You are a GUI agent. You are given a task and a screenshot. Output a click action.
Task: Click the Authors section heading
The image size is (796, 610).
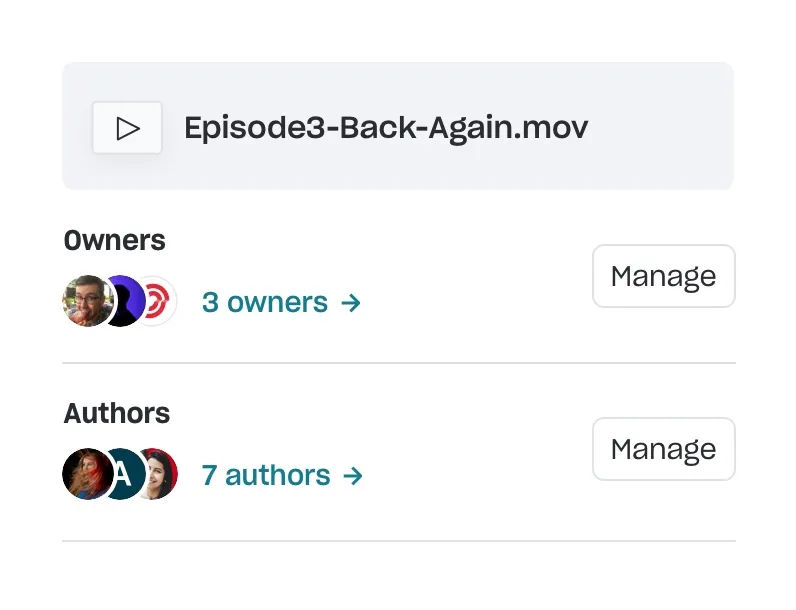(117, 413)
